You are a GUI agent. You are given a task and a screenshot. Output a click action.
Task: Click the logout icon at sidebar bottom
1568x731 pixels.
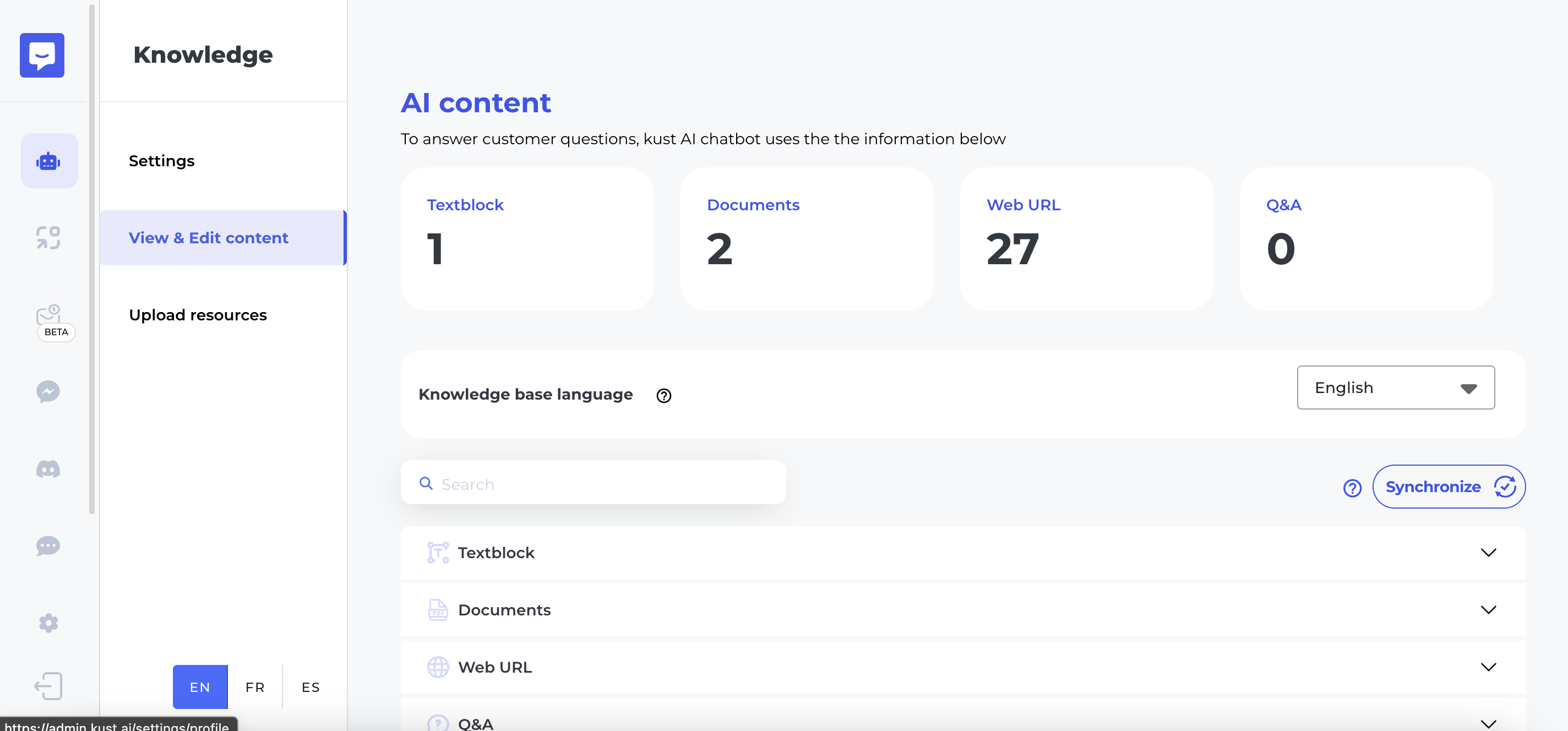pos(48,686)
